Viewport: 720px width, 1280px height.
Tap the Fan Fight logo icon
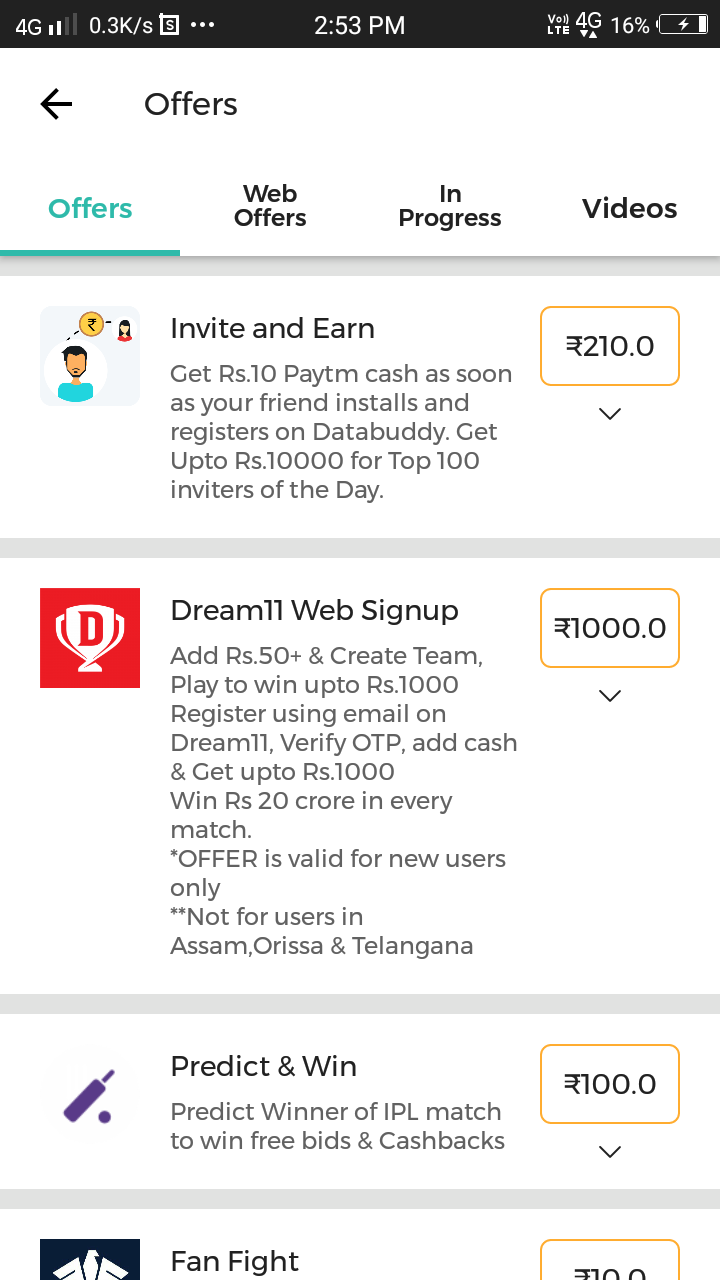click(x=90, y=1260)
